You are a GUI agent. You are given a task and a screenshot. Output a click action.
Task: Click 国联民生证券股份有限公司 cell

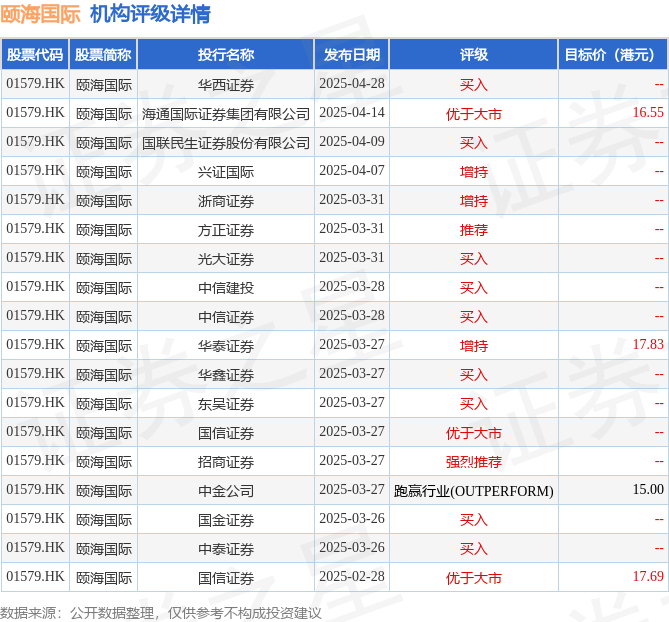[x=226, y=143]
